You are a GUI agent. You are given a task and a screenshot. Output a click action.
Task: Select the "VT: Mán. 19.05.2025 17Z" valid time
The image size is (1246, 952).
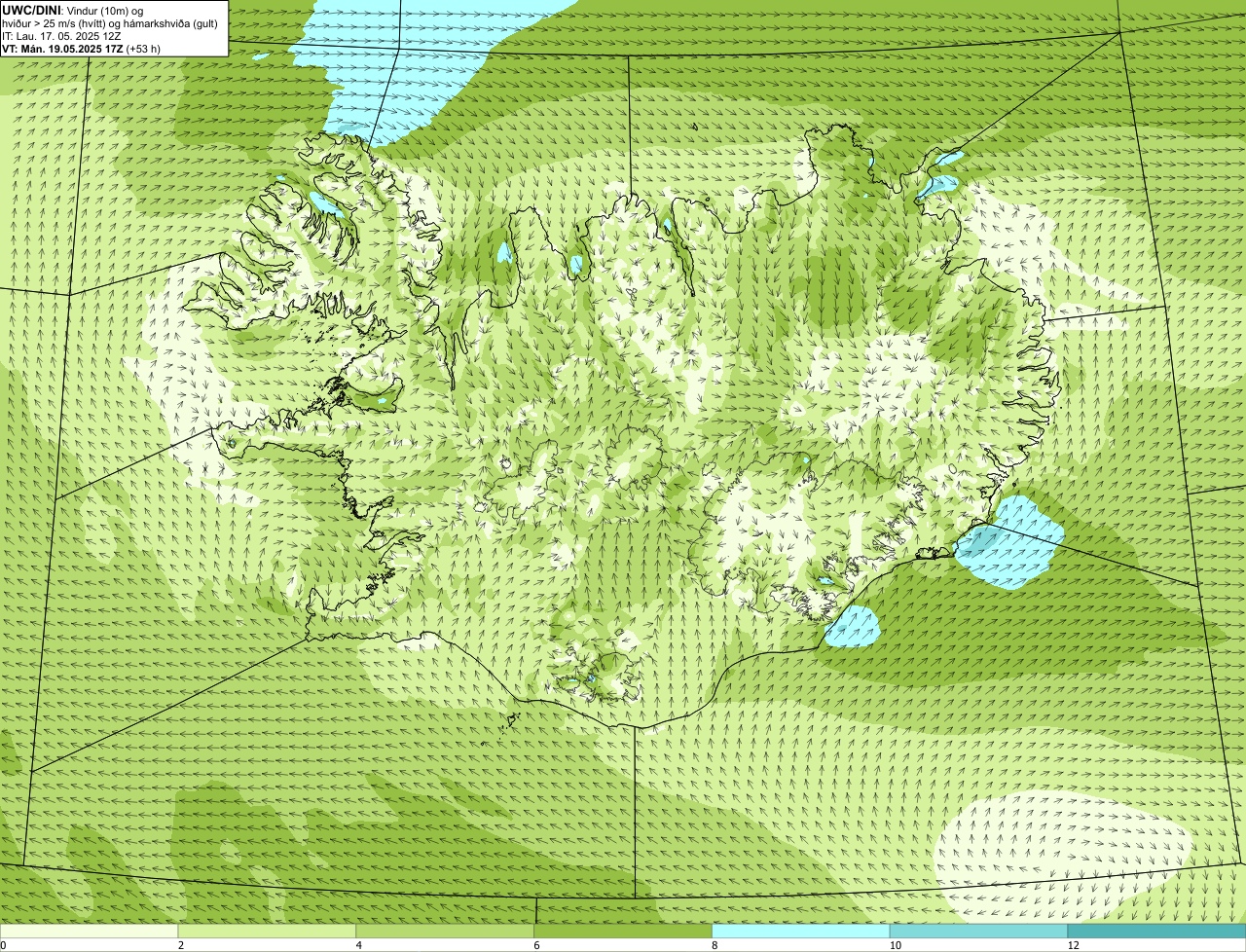pos(62,49)
